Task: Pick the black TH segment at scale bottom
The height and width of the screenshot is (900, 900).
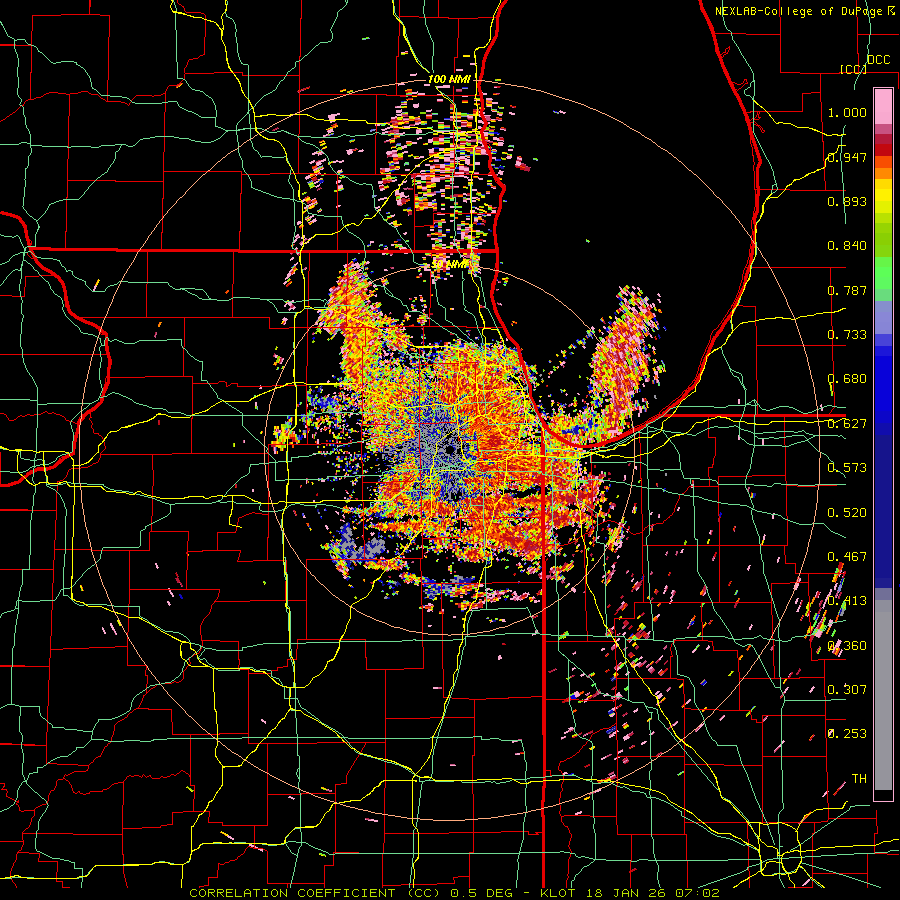Action: coord(883,795)
